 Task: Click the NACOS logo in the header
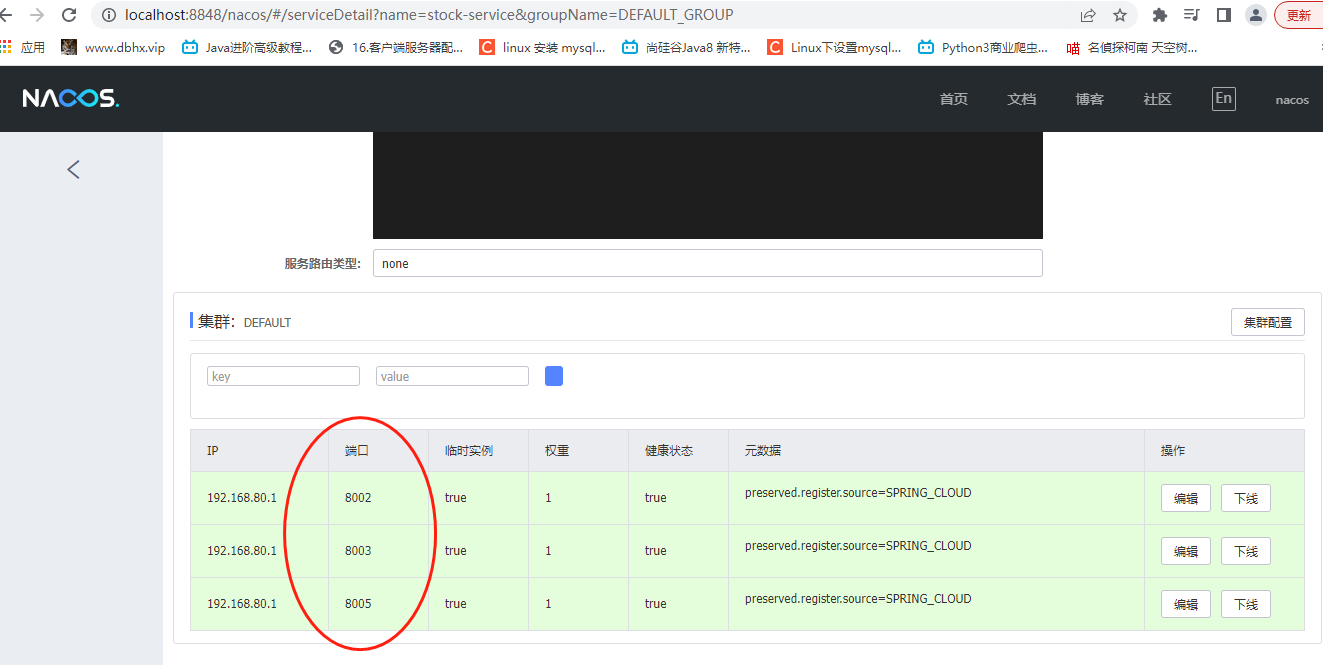70,98
